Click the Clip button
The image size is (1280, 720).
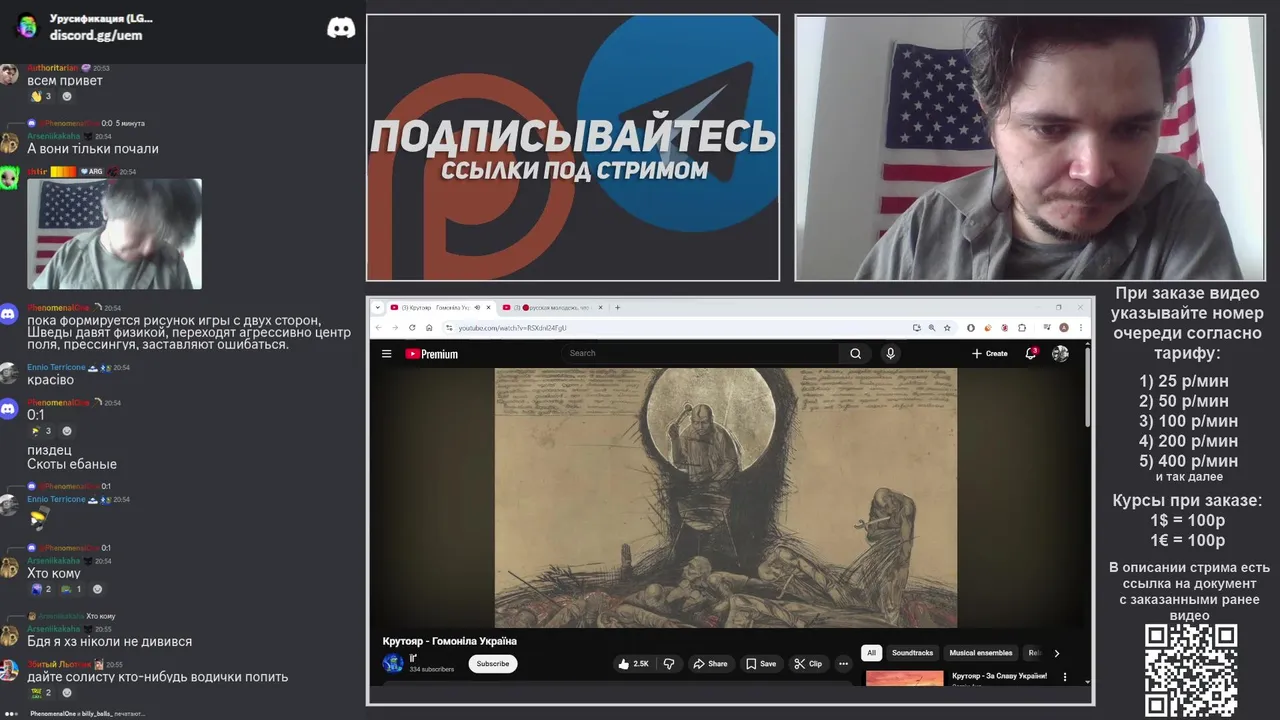coord(808,663)
